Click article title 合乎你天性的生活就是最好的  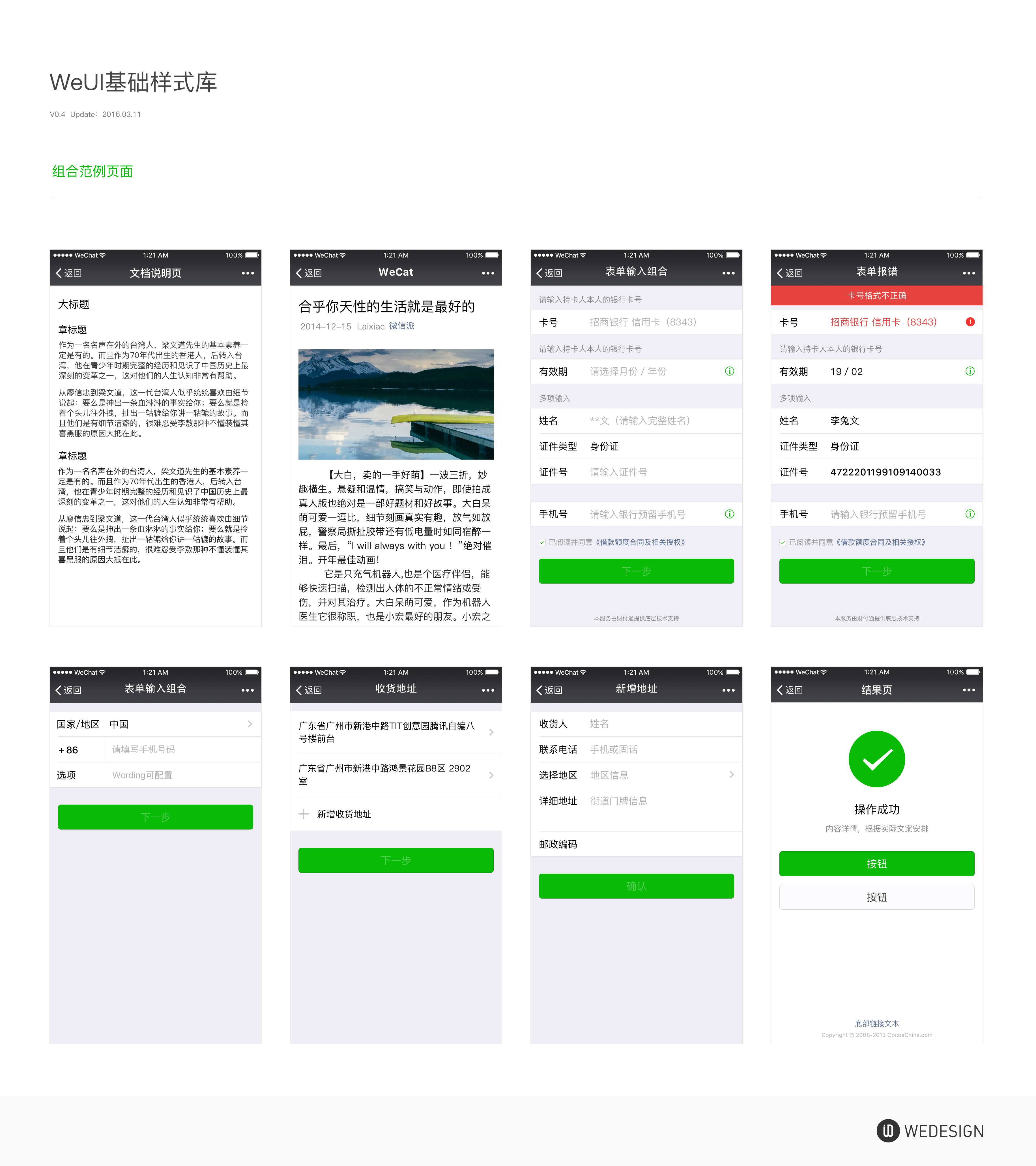[386, 306]
